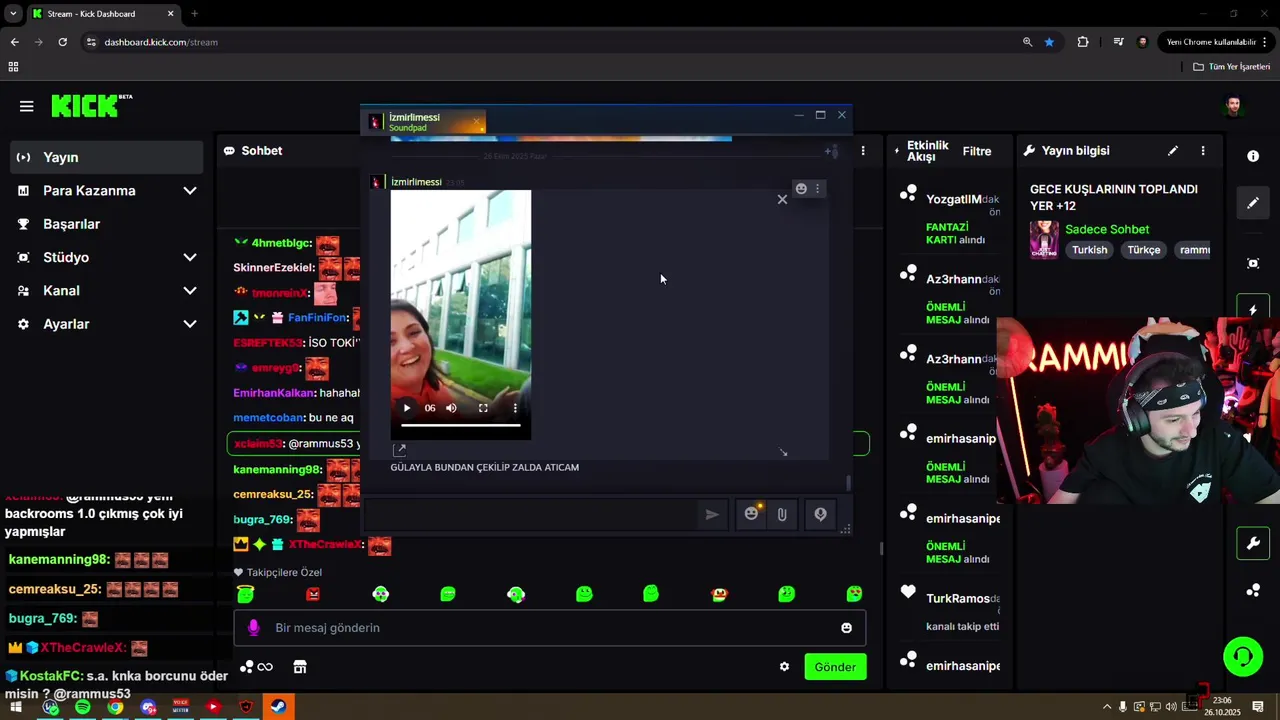Open message options next to reaction icon

[817, 188]
